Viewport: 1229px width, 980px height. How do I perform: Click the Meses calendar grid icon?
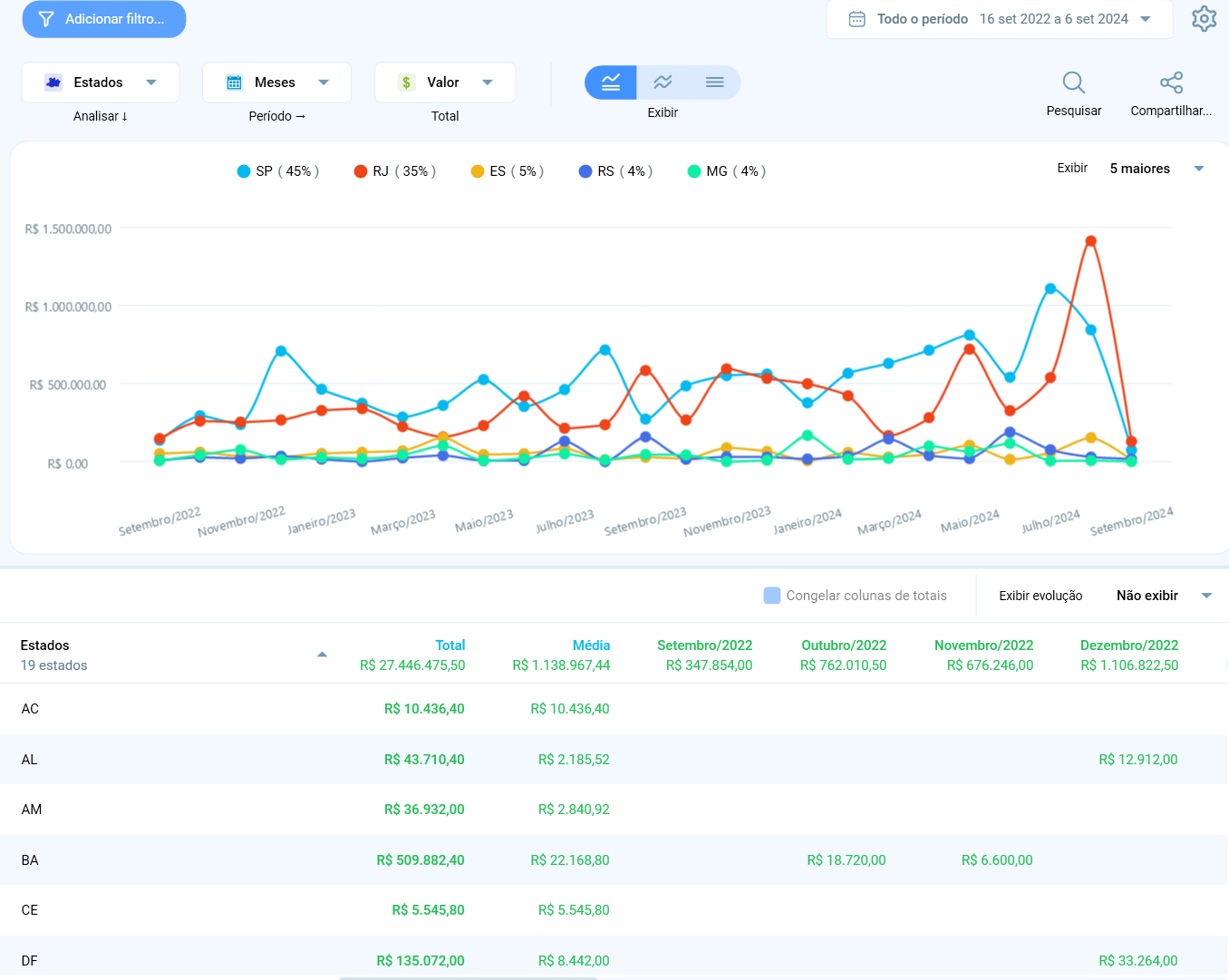coord(234,82)
